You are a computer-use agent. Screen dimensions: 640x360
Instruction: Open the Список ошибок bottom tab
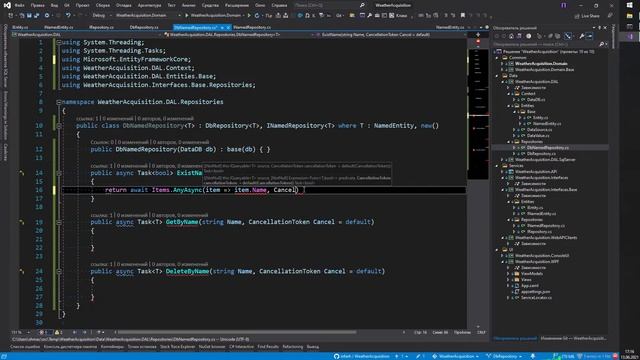pyautogui.click(x=25, y=347)
